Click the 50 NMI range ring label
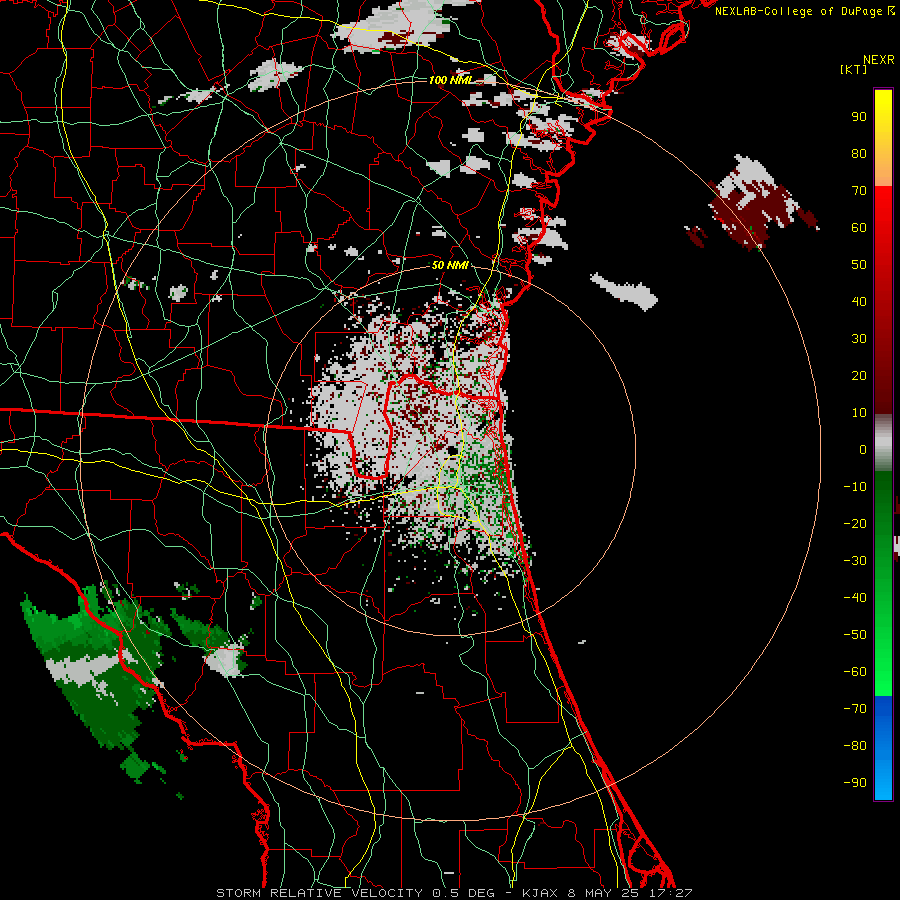 [450, 265]
